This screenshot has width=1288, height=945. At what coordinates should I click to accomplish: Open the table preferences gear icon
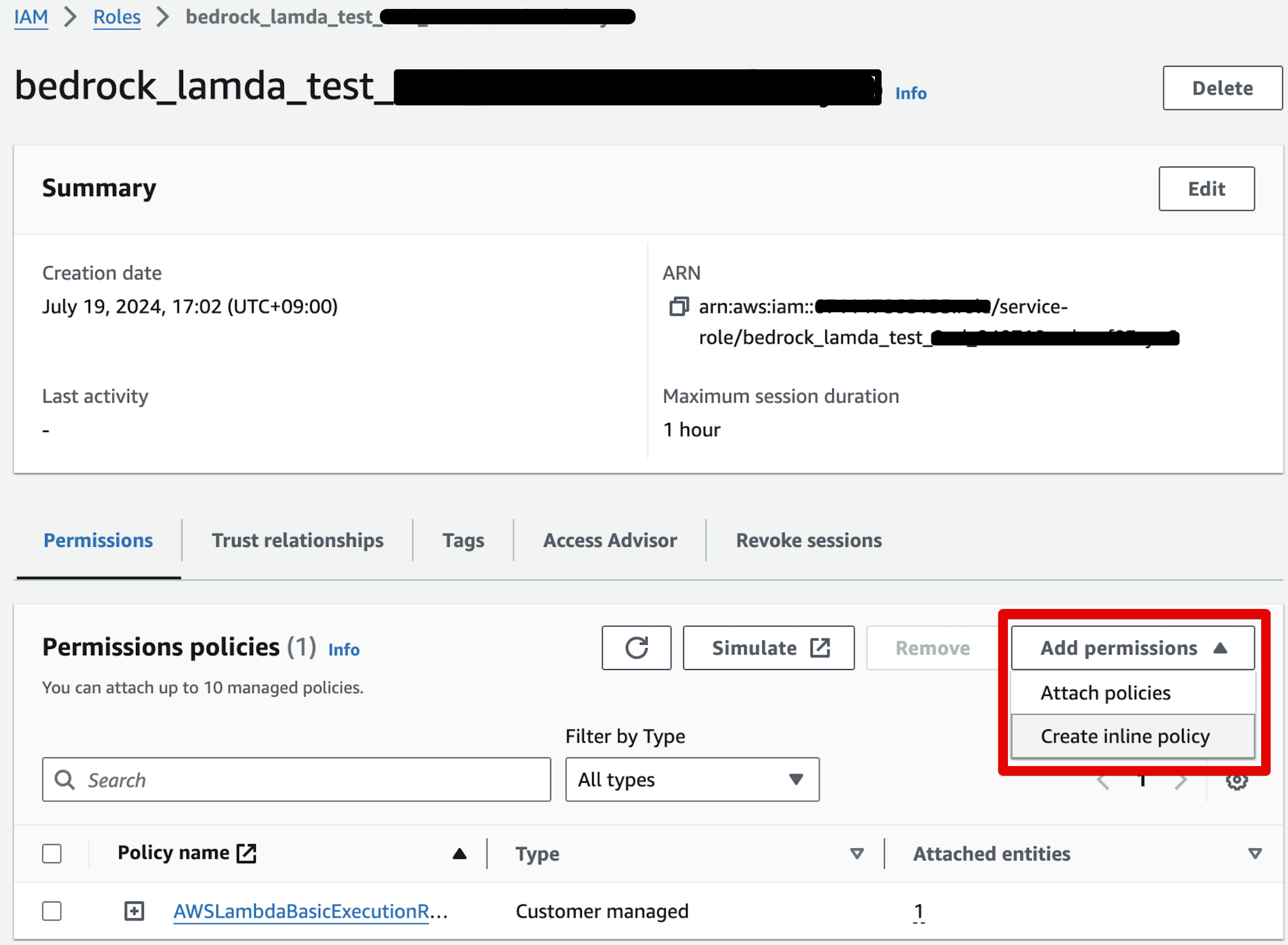click(x=1237, y=780)
